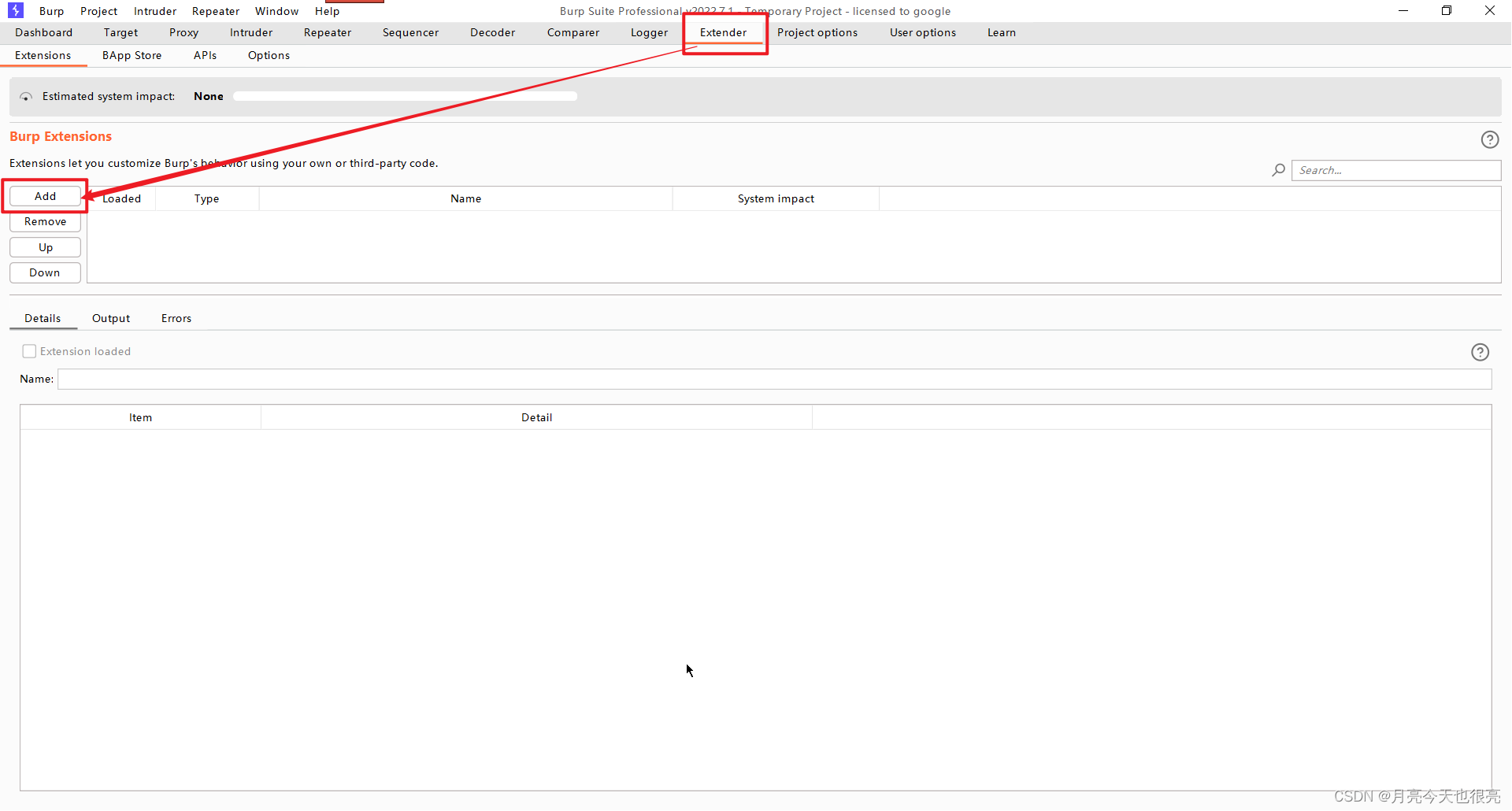The height and width of the screenshot is (811, 1512).
Task: Switch to the Repeater tool tab
Action: click(328, 32)
